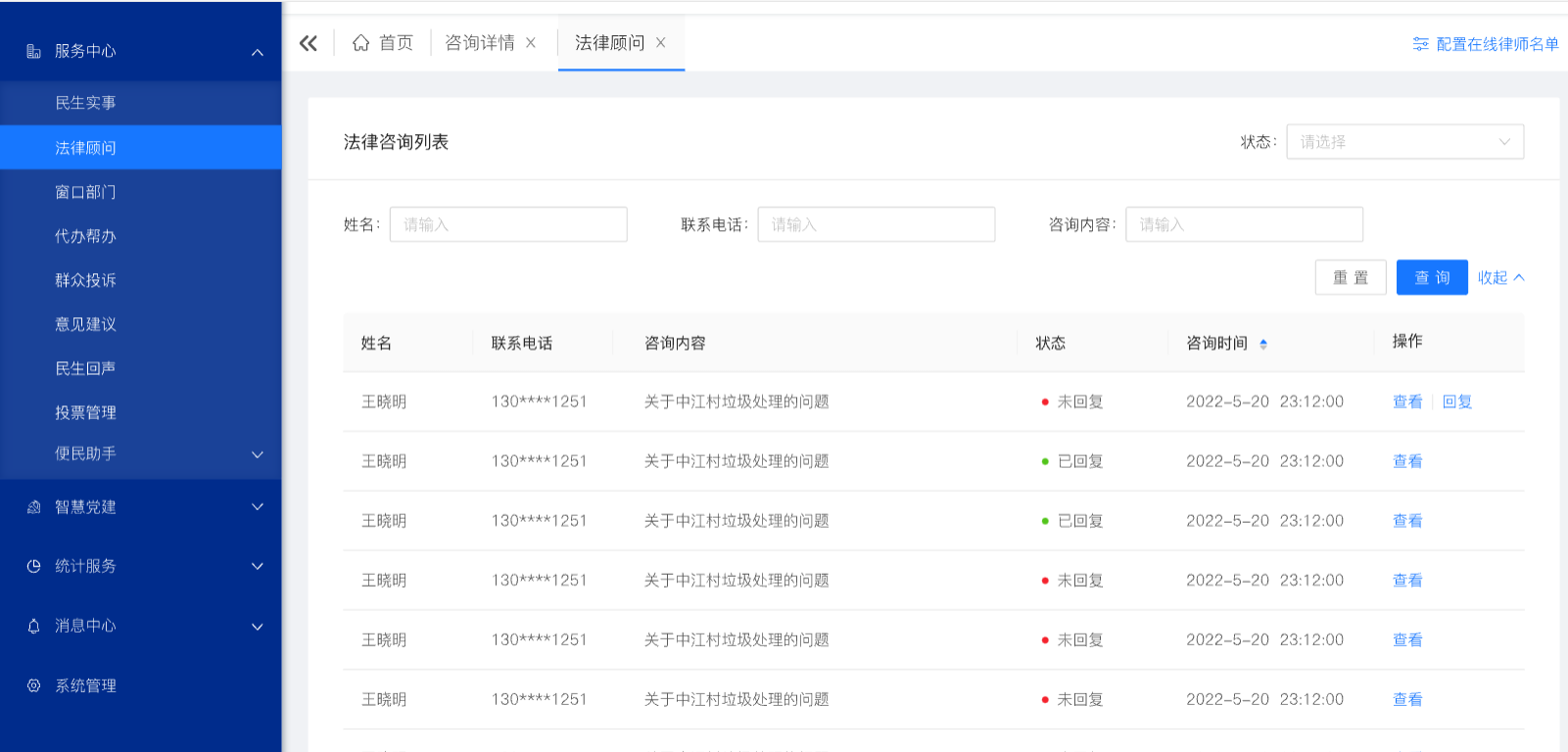Click the 法律咨询列表 heading

click(x=396, y=142)
